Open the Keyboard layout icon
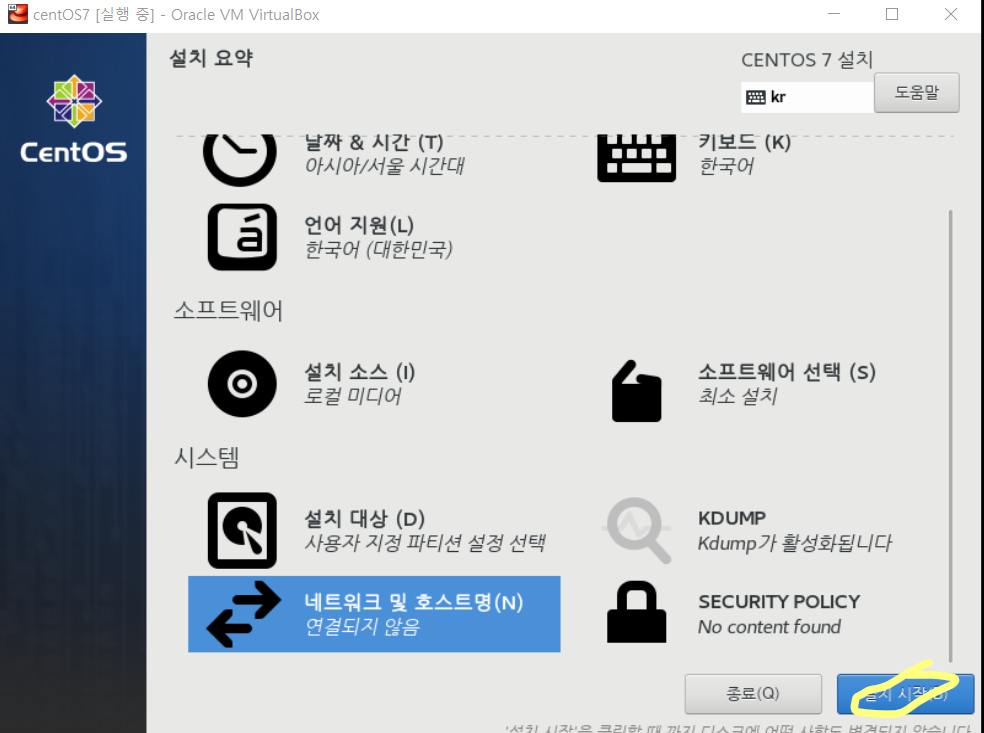Viewport: 984px width, 733px height. 636,158
